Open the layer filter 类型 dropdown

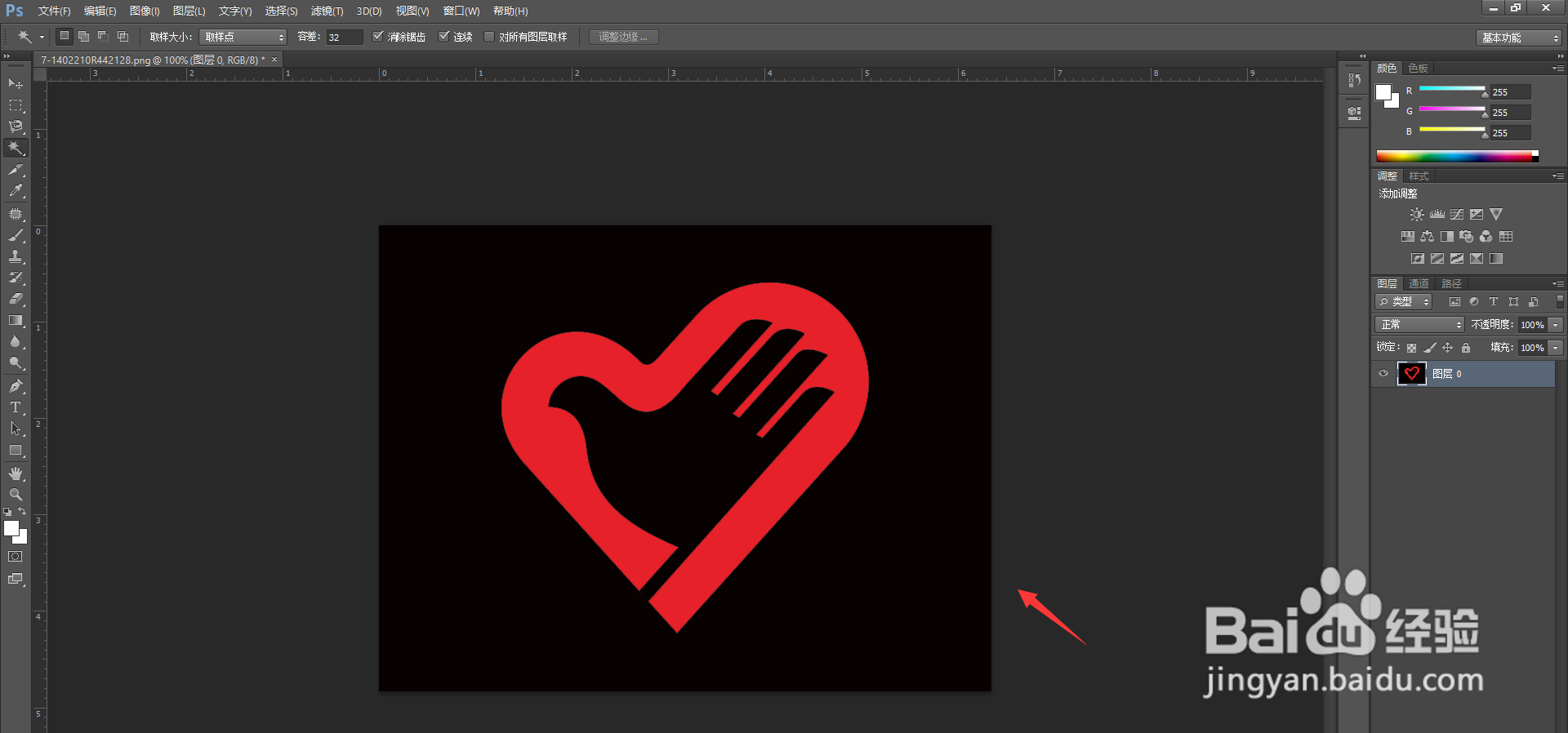coord(1404,302)
